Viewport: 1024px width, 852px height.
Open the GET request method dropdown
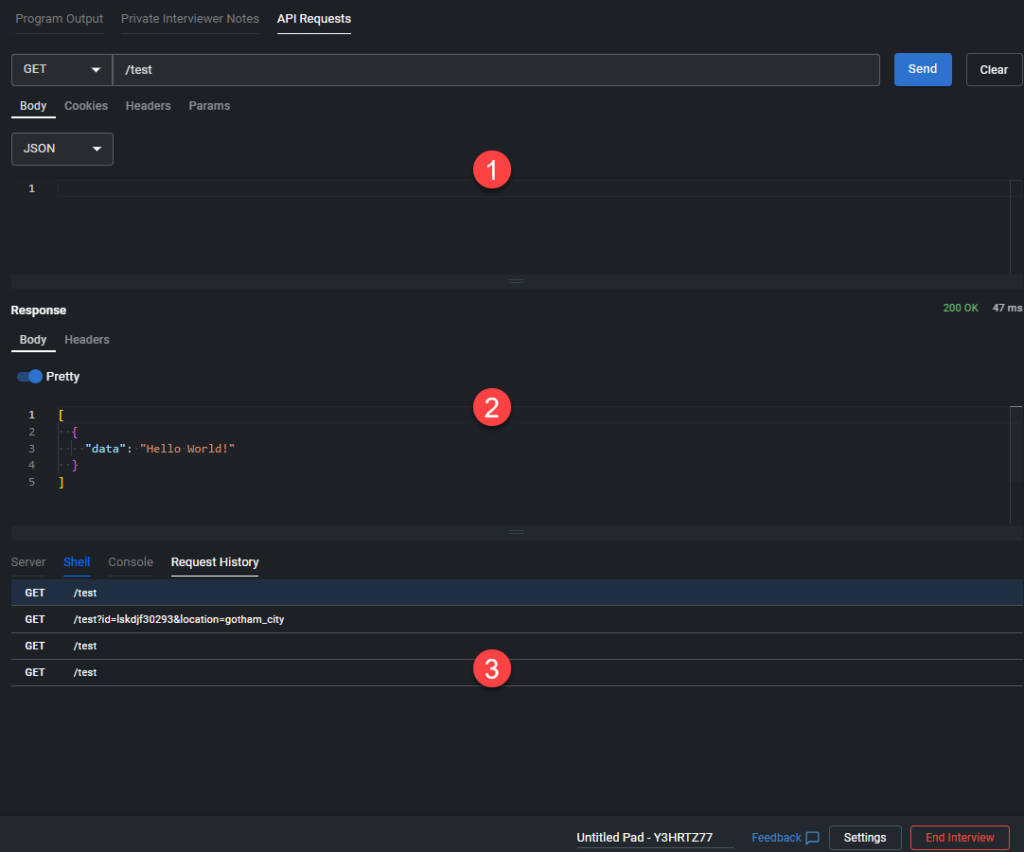pos(60,69)
